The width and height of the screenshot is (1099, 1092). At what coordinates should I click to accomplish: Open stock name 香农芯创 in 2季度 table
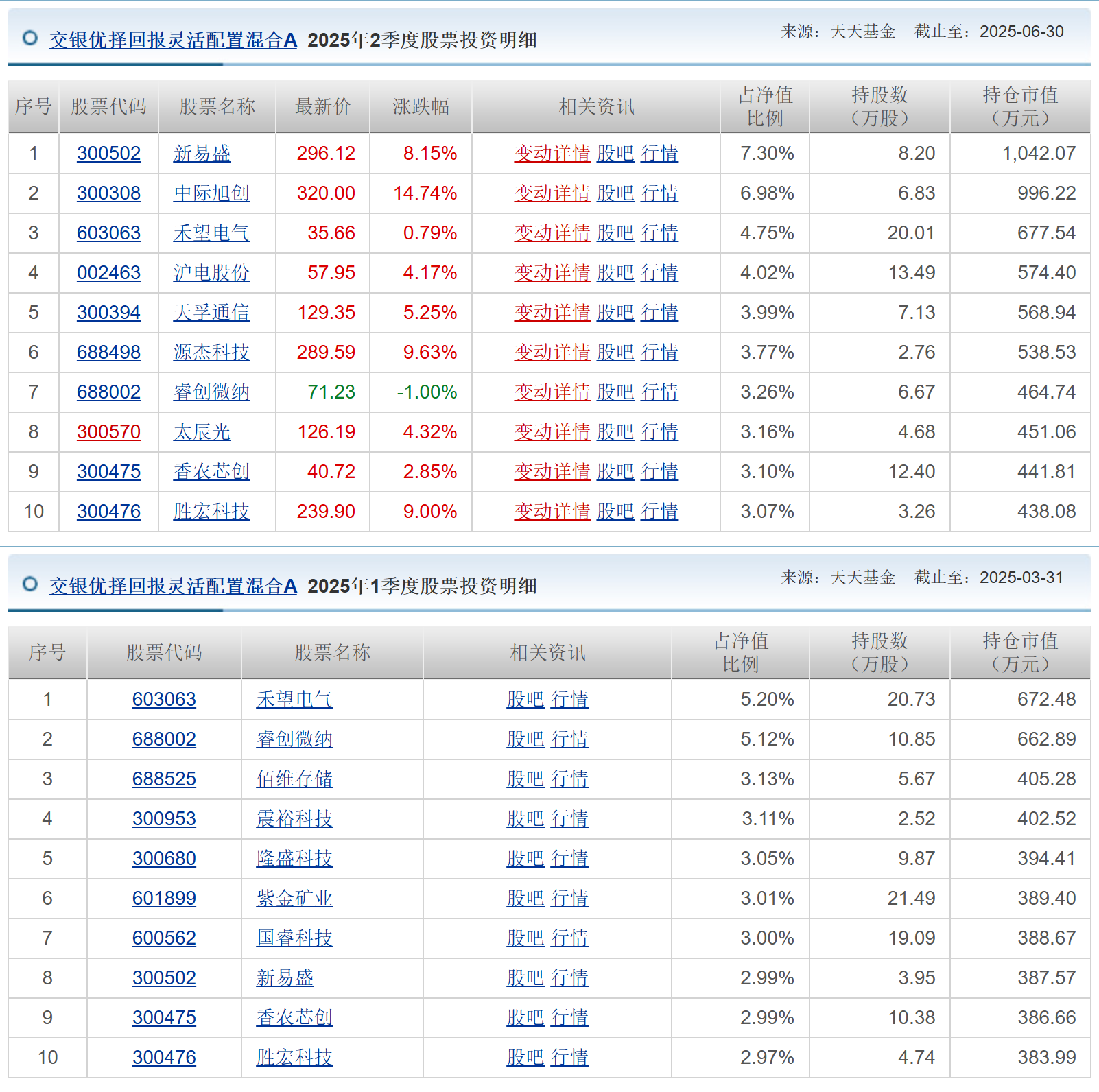coord(211,472)
